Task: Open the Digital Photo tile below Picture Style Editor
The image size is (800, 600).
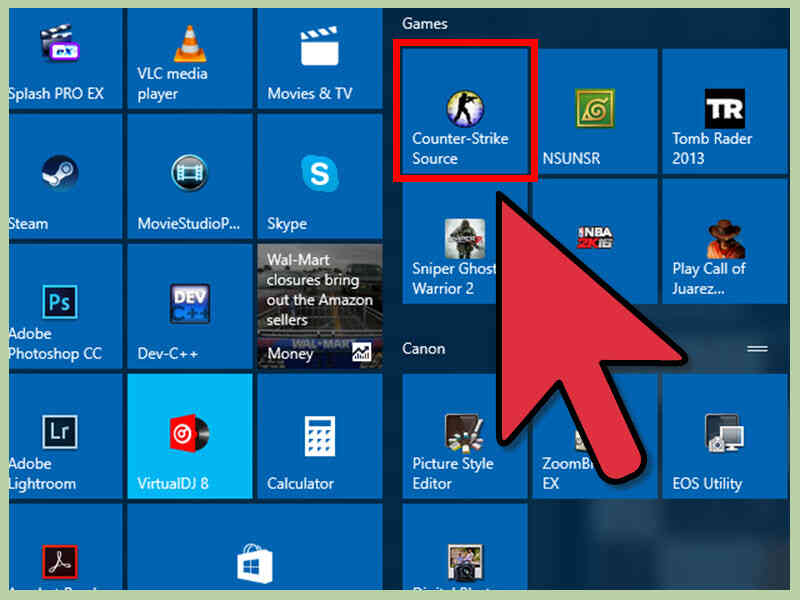Action: pyautogui.click(x=465, y=547)
